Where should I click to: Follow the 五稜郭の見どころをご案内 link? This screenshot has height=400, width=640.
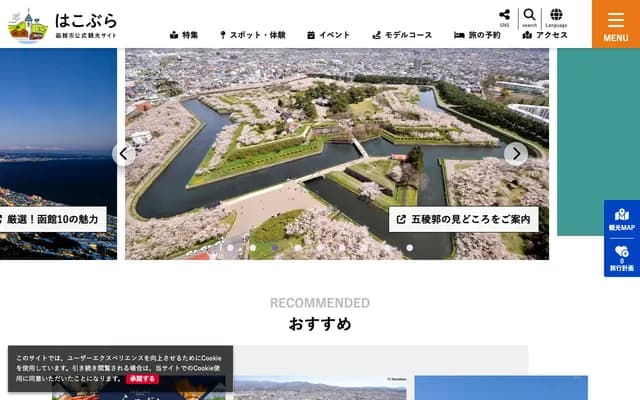(464, 219)
